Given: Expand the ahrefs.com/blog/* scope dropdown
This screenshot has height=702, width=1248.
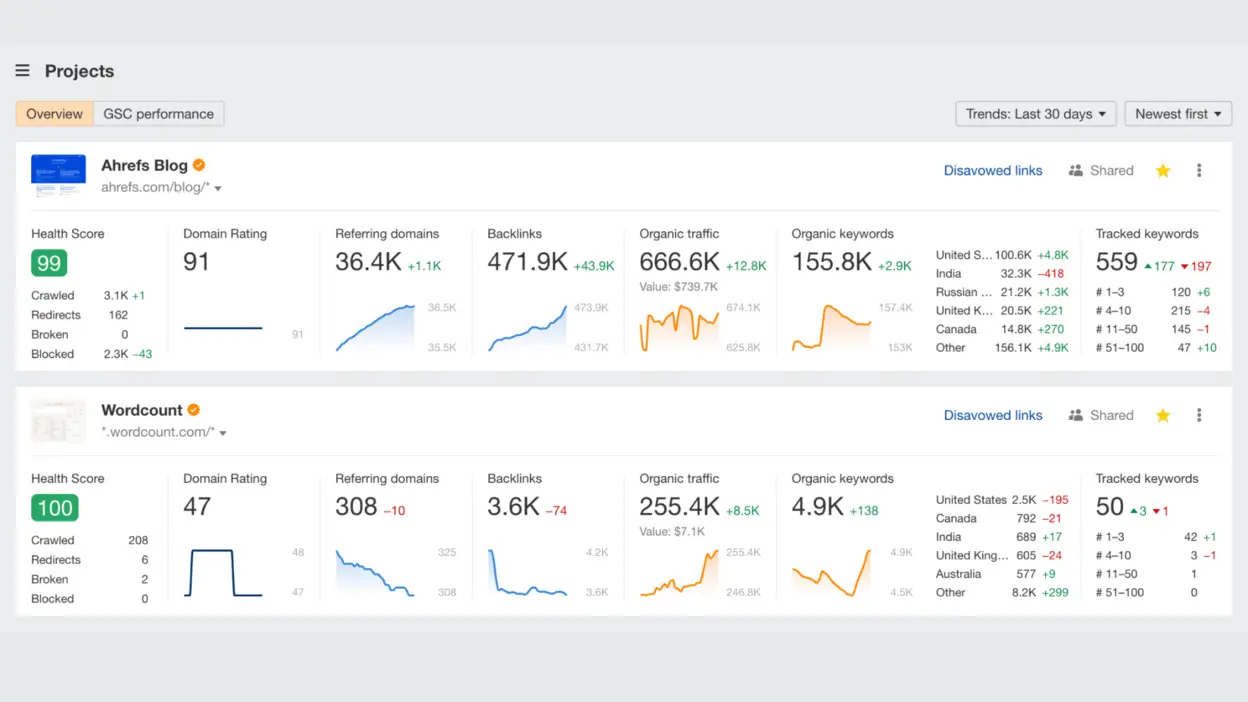Looking at the screenshot, I should pos(216,186).
